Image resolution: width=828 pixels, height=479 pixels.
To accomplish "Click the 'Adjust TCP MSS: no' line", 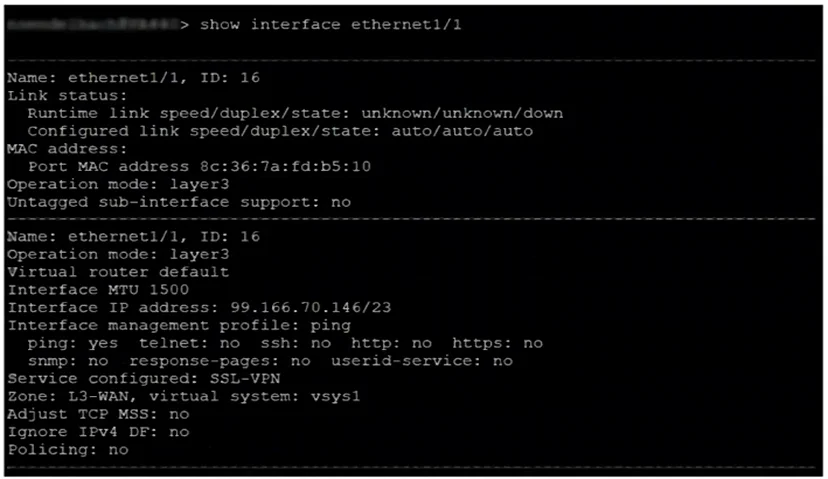I will pyautogui.click(x=98, y=414).
